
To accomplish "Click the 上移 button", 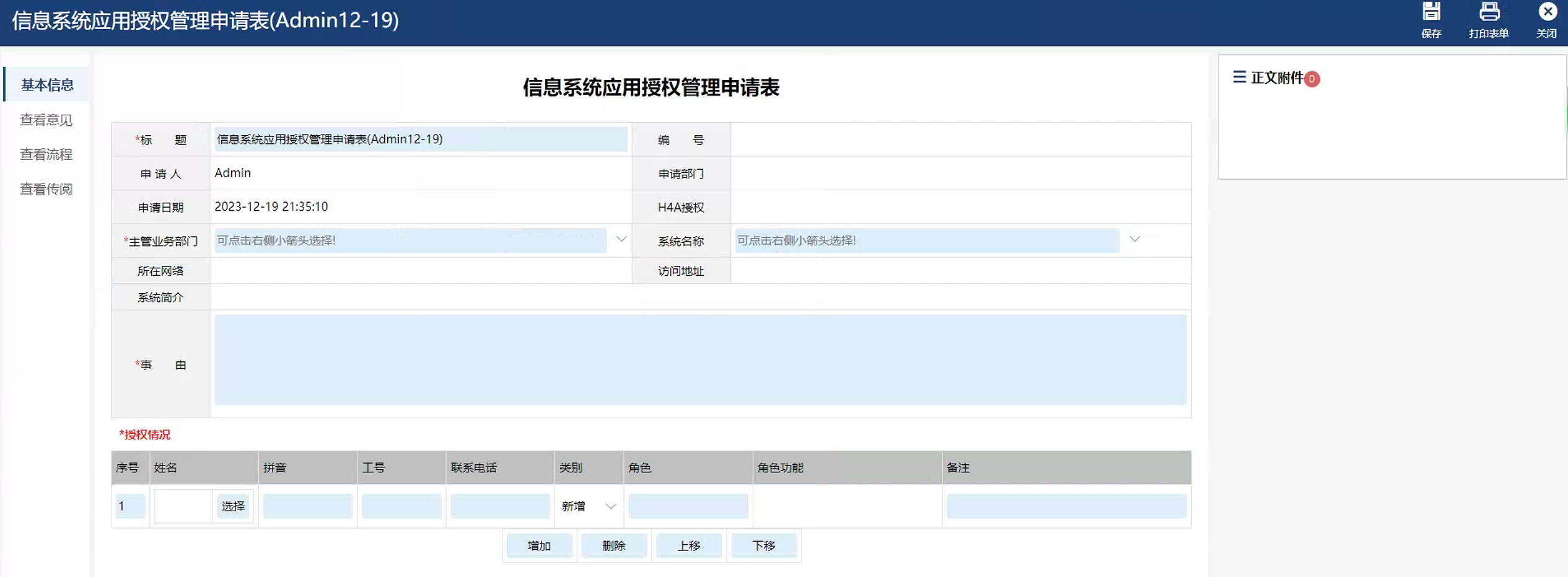I will 689,545.
